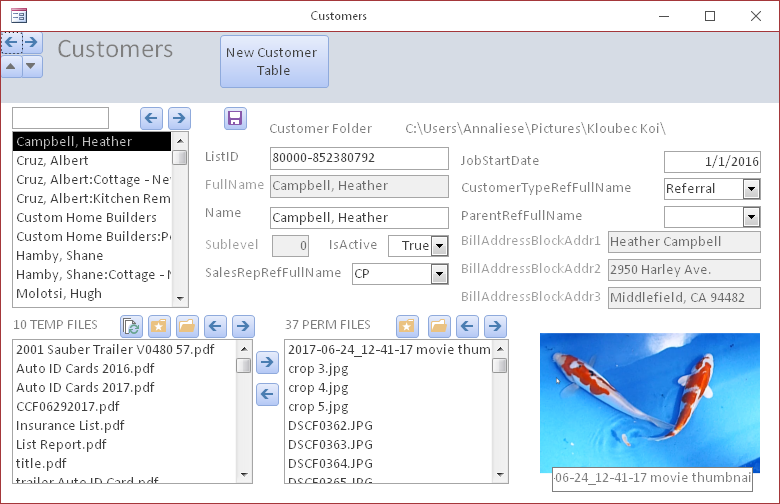
Task: Click the left arrow in Temp Files toolbar
Action: click(x=215, y=326)
